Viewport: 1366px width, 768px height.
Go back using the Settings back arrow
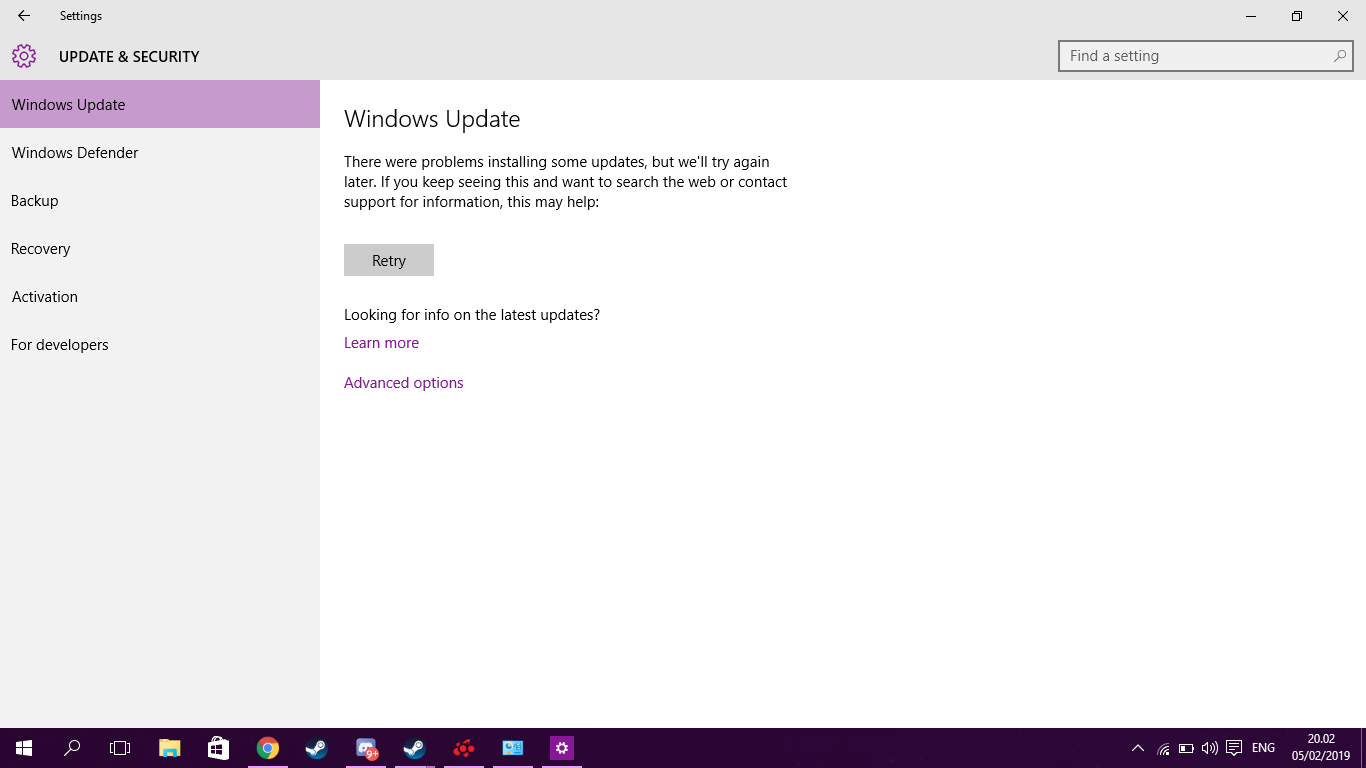click(x=24, y=16)
